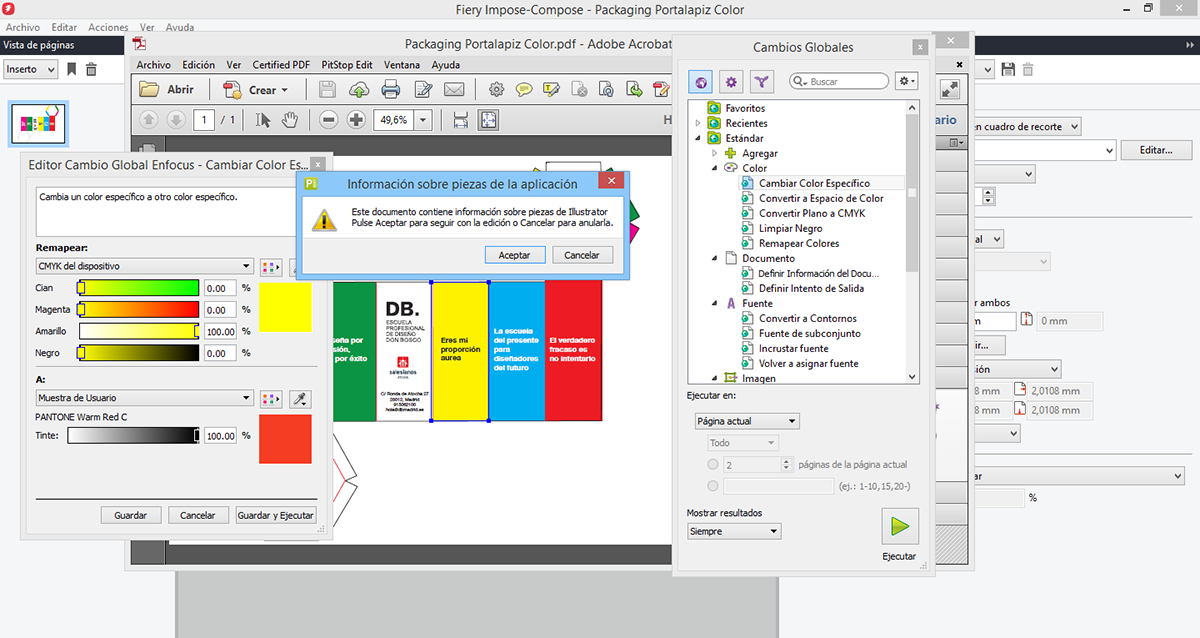
Task: Pick color with eyedropper in 'A' section
Action: (298, 399)
